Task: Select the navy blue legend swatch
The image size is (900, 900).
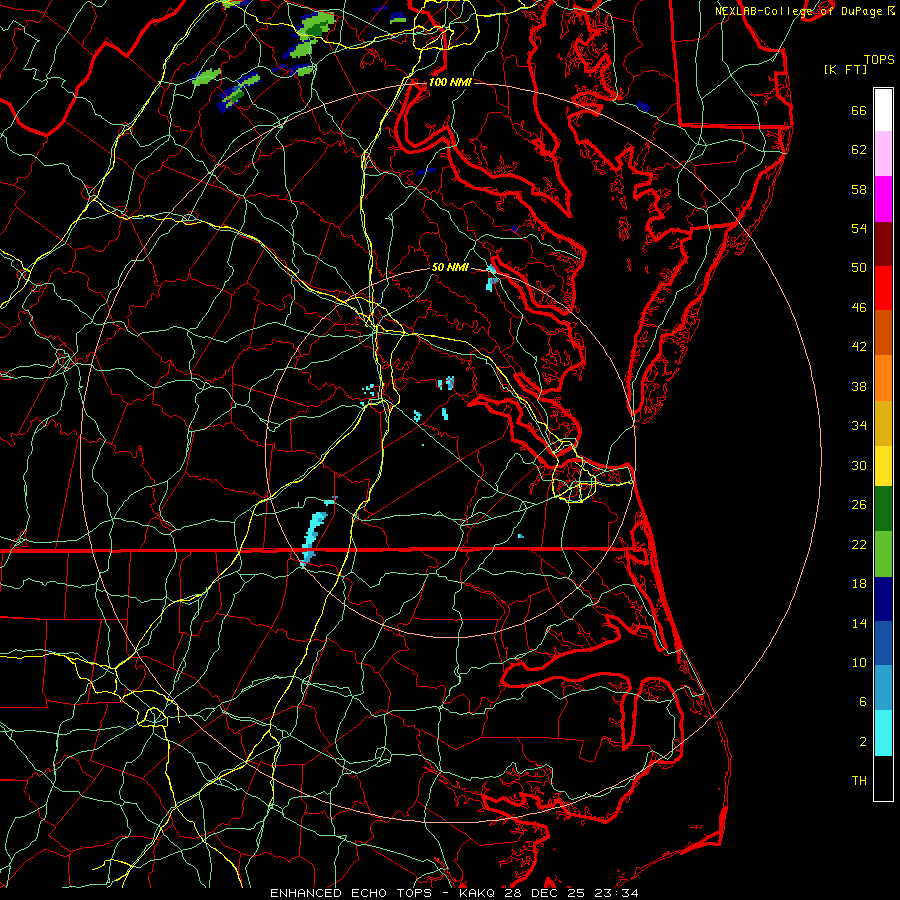Action: tap(883, 599)
